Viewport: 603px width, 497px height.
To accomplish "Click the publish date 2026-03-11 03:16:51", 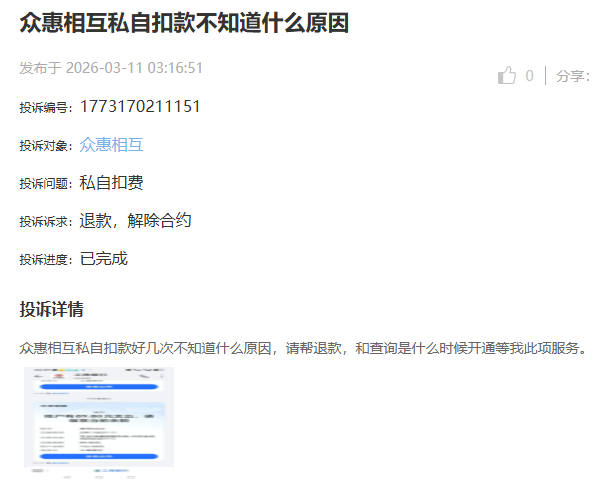I will (x=134, y=68).
